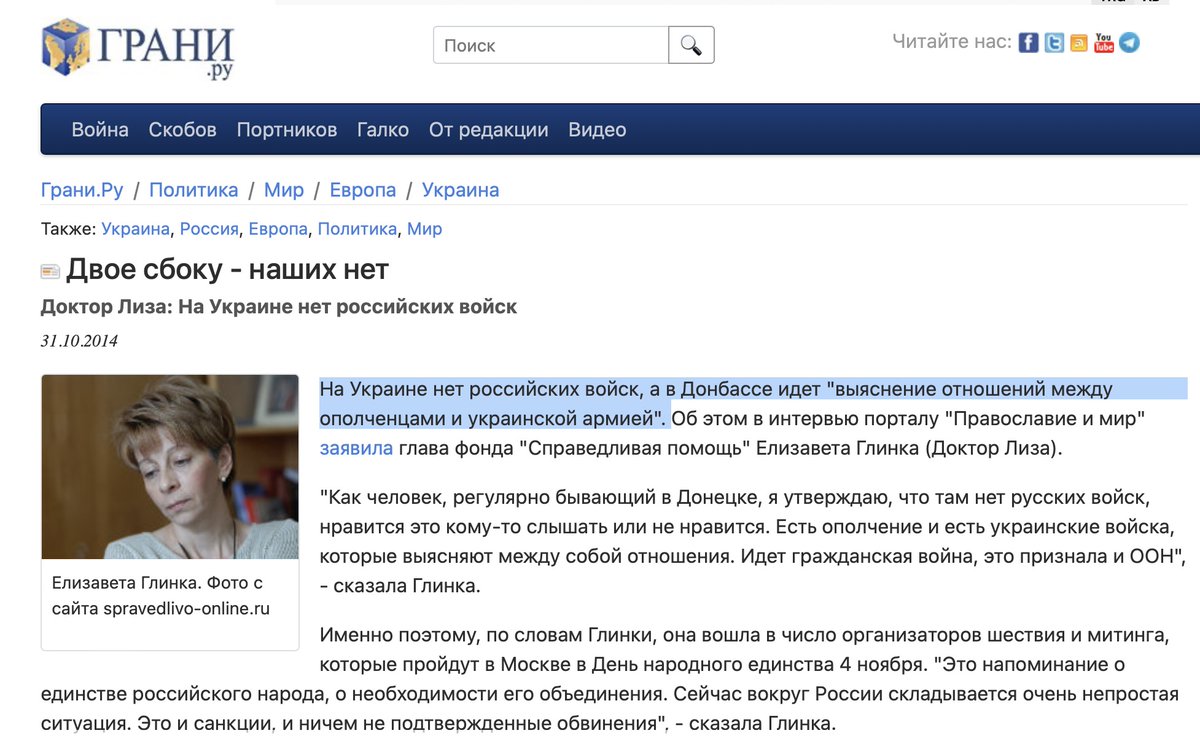Viewport: 1200px width, 741px height.
Task: Open the RSS feed icon
Action: click(x=1079, y=43)
